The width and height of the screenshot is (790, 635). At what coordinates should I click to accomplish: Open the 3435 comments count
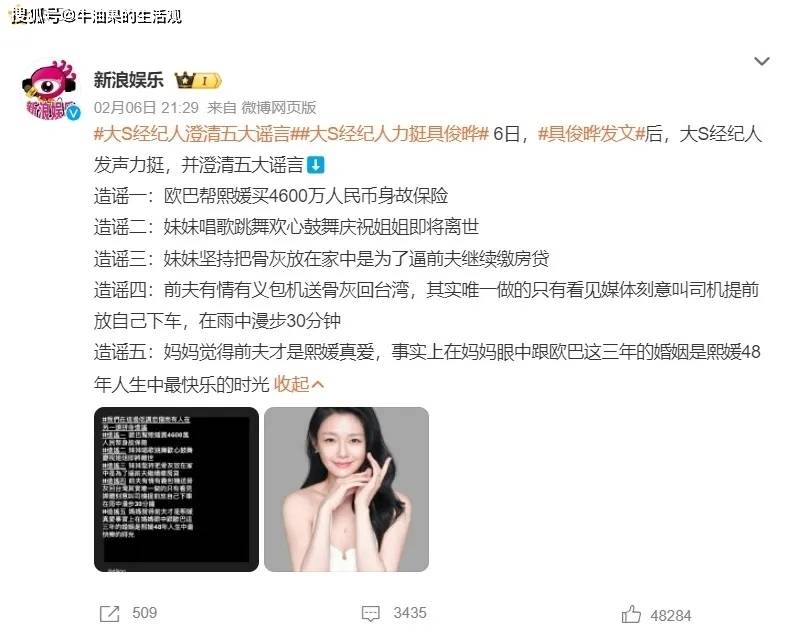pyautogui.click(x=410, y=613)
